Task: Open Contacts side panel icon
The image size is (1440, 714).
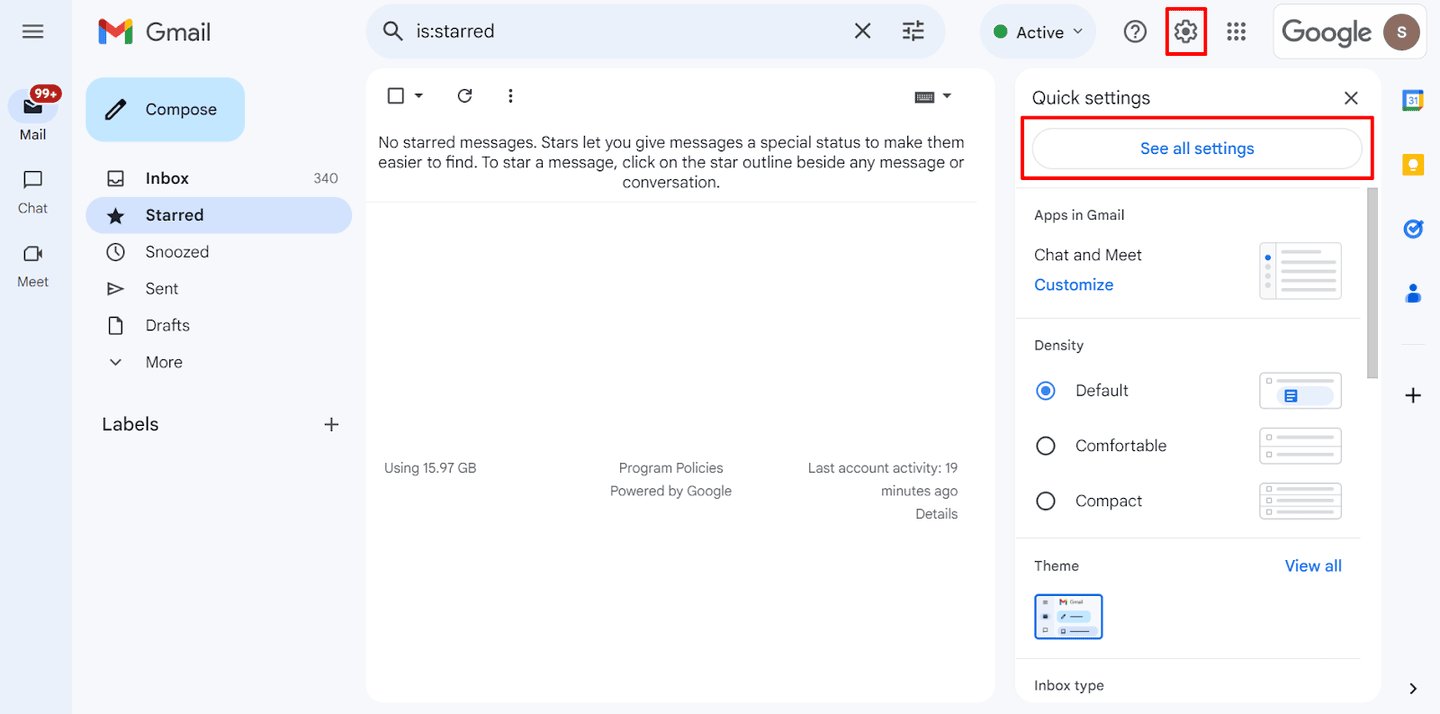Action: coord(1413,293)
